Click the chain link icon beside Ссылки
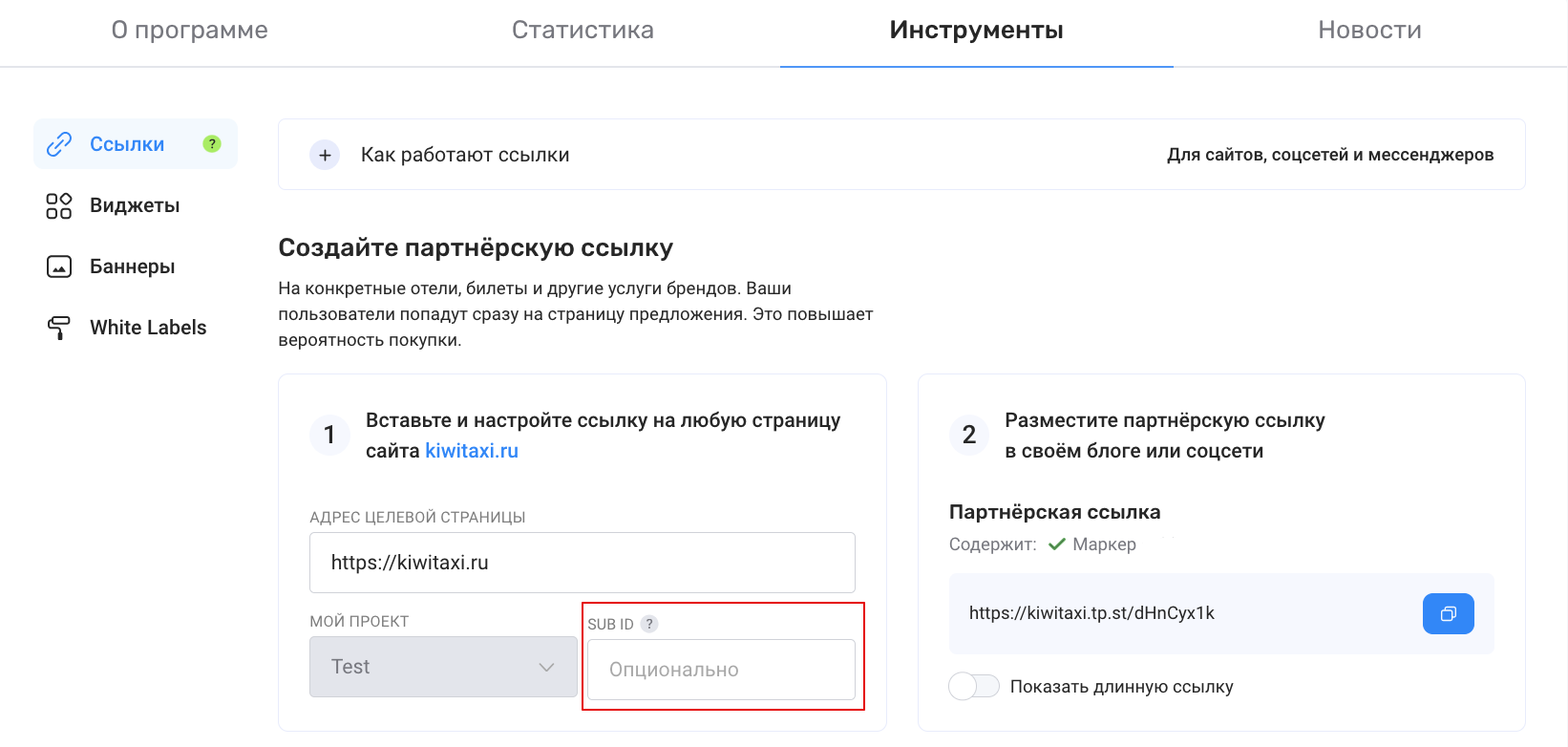Viewport: 1568px width, 747px height. [59, 144]
